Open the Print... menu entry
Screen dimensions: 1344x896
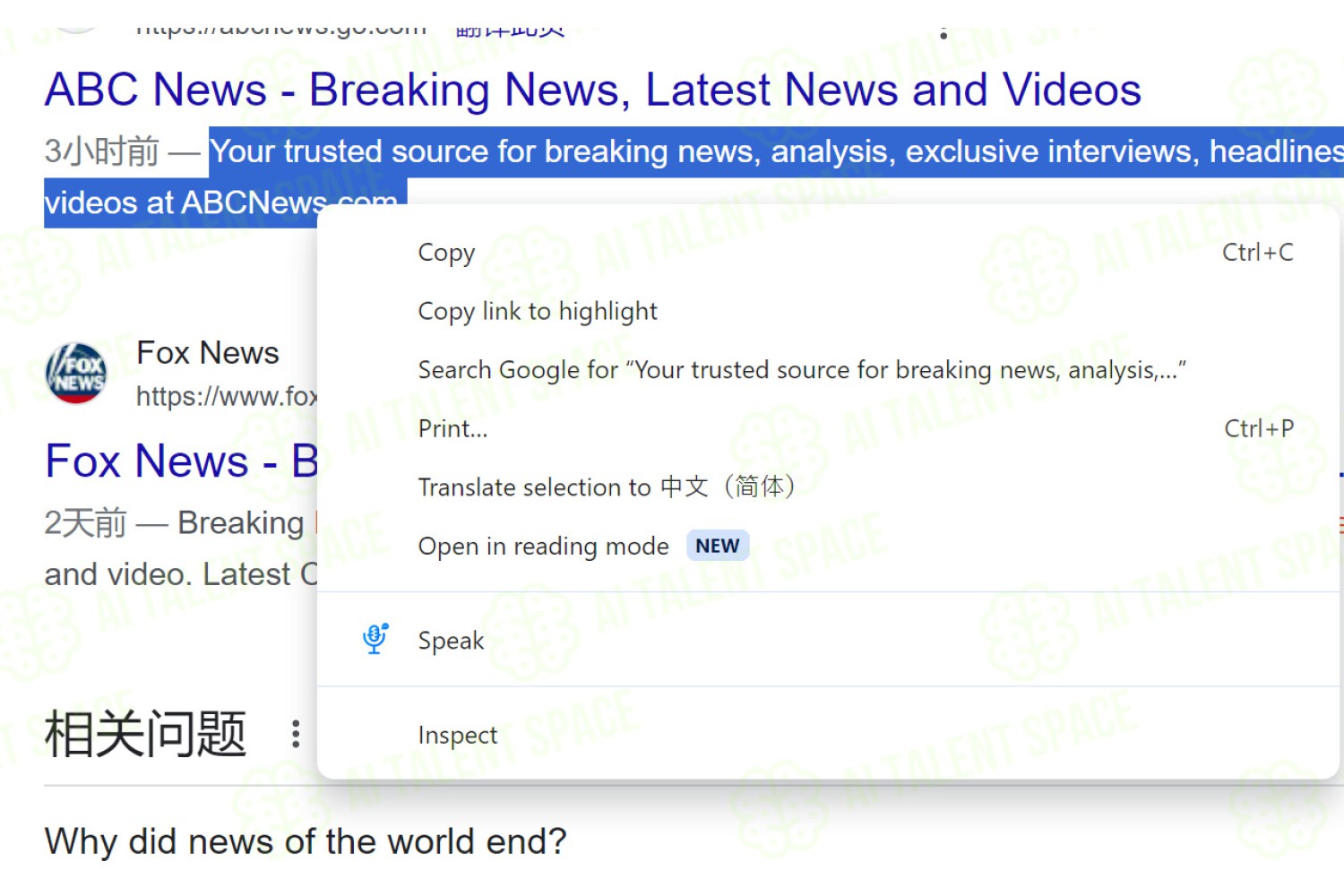click(x=828, y=428)
